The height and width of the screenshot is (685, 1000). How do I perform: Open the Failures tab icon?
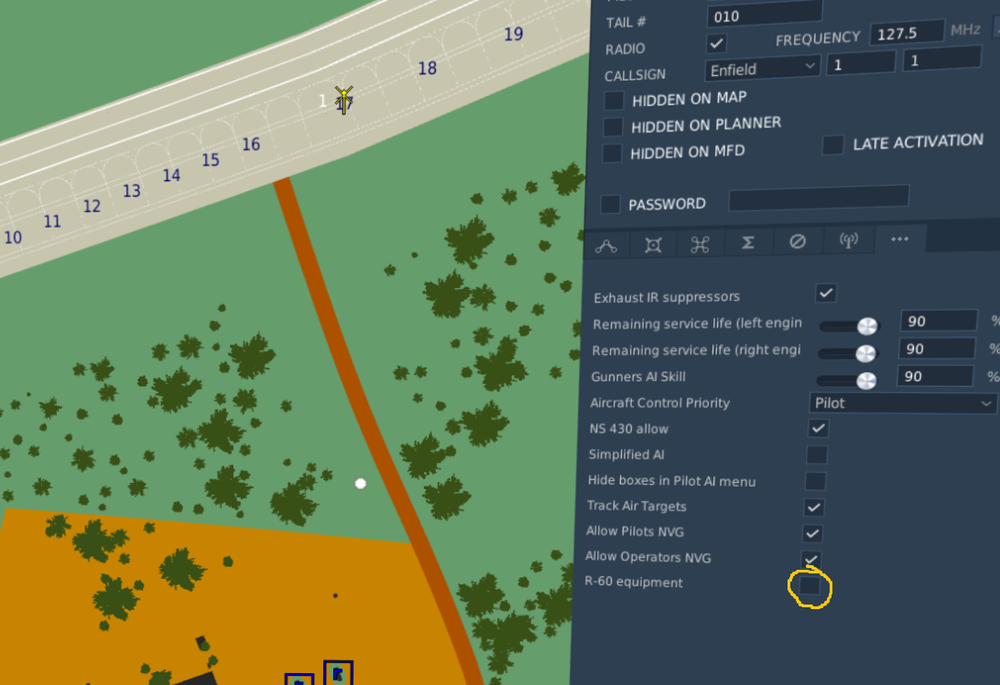(797, 241)
